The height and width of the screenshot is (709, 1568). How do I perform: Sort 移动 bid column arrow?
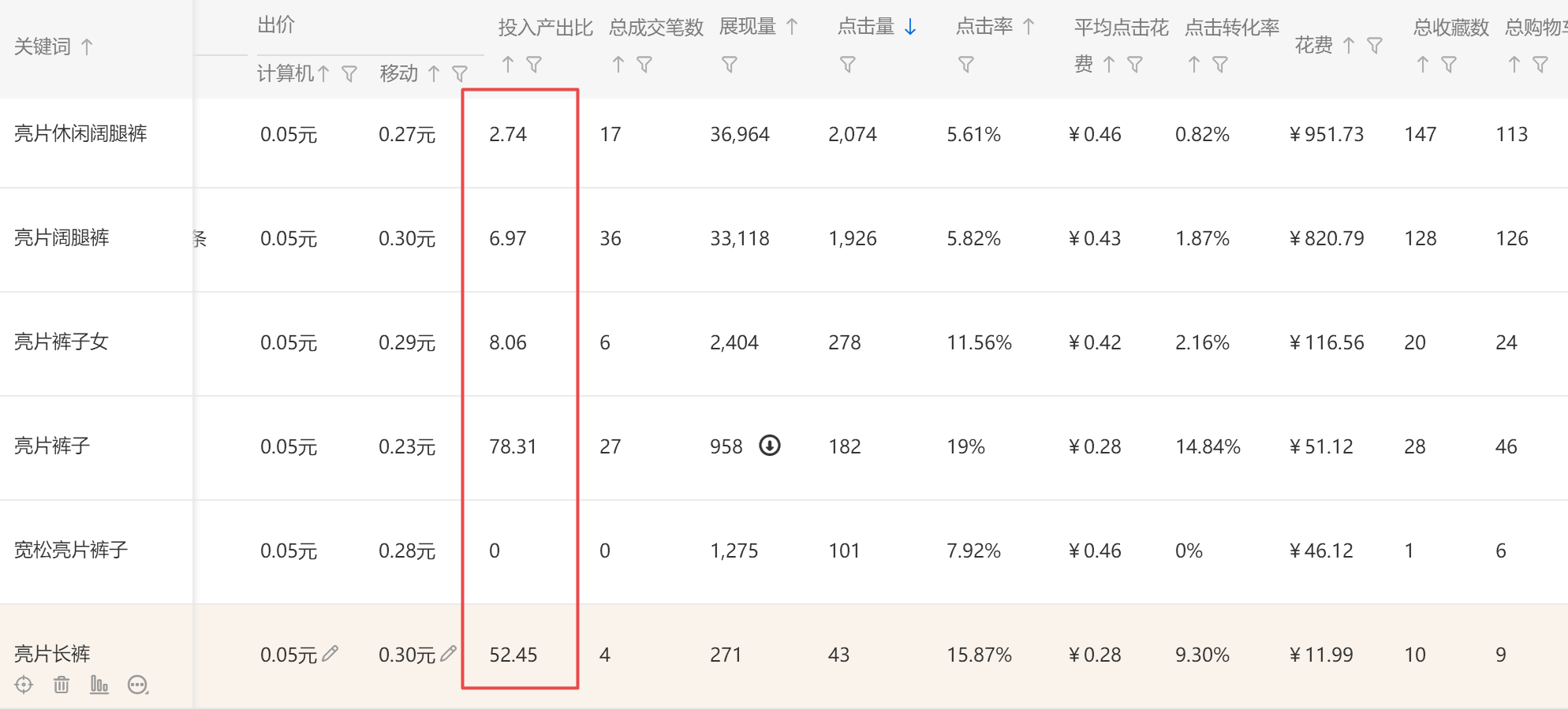click(x=434, y=73)
